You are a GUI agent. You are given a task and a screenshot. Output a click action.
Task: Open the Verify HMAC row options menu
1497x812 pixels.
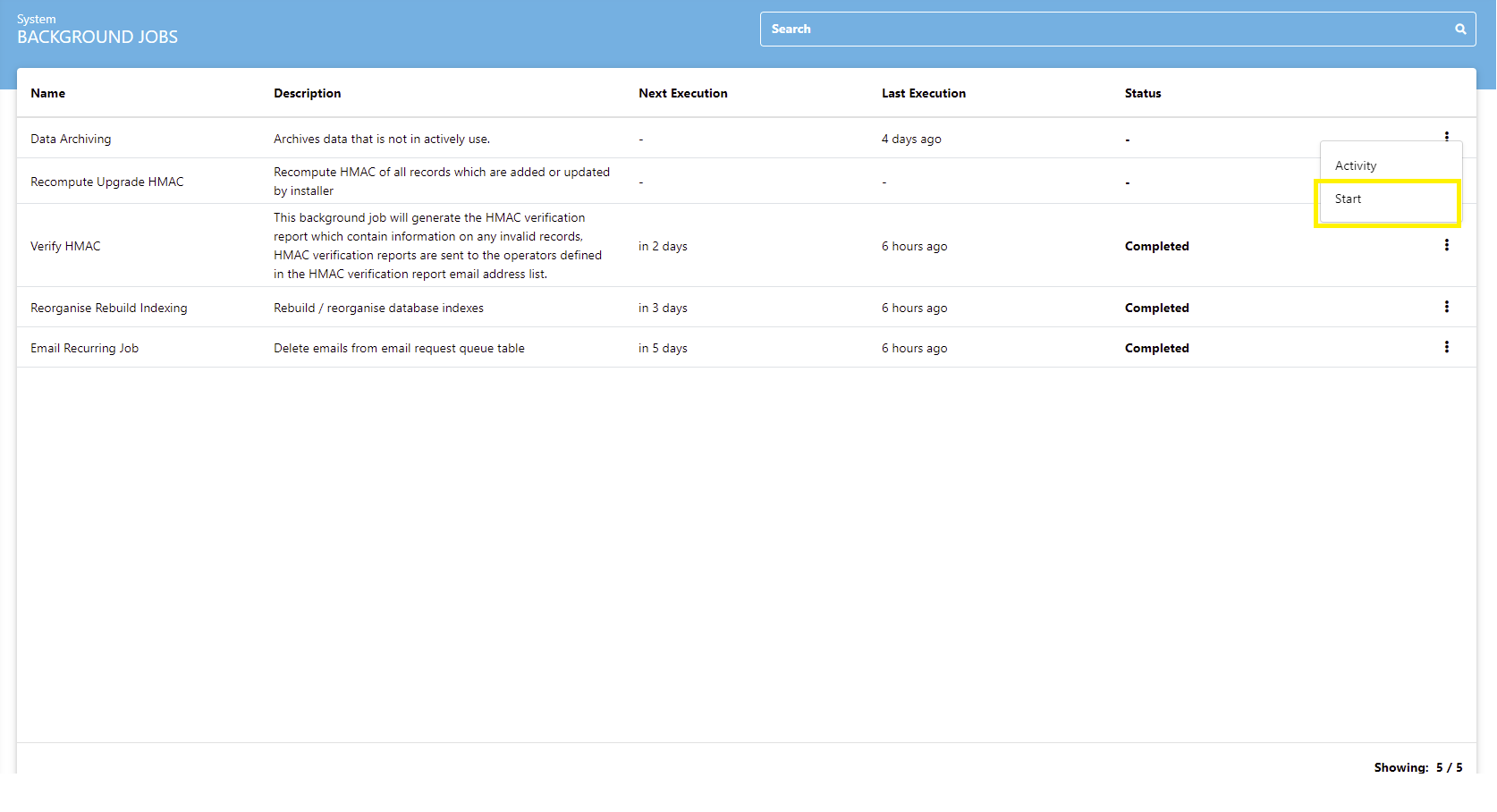tap(1446, 245)
